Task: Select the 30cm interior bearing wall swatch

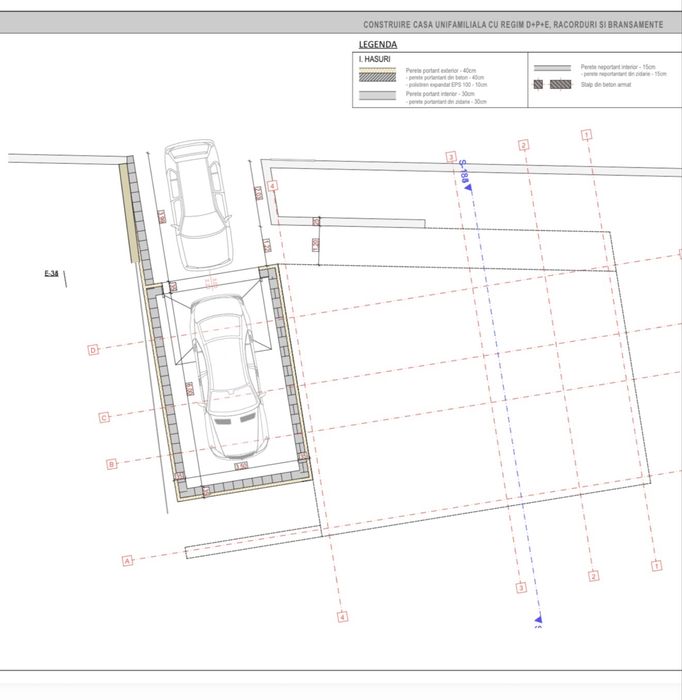Action: (378, 96)
